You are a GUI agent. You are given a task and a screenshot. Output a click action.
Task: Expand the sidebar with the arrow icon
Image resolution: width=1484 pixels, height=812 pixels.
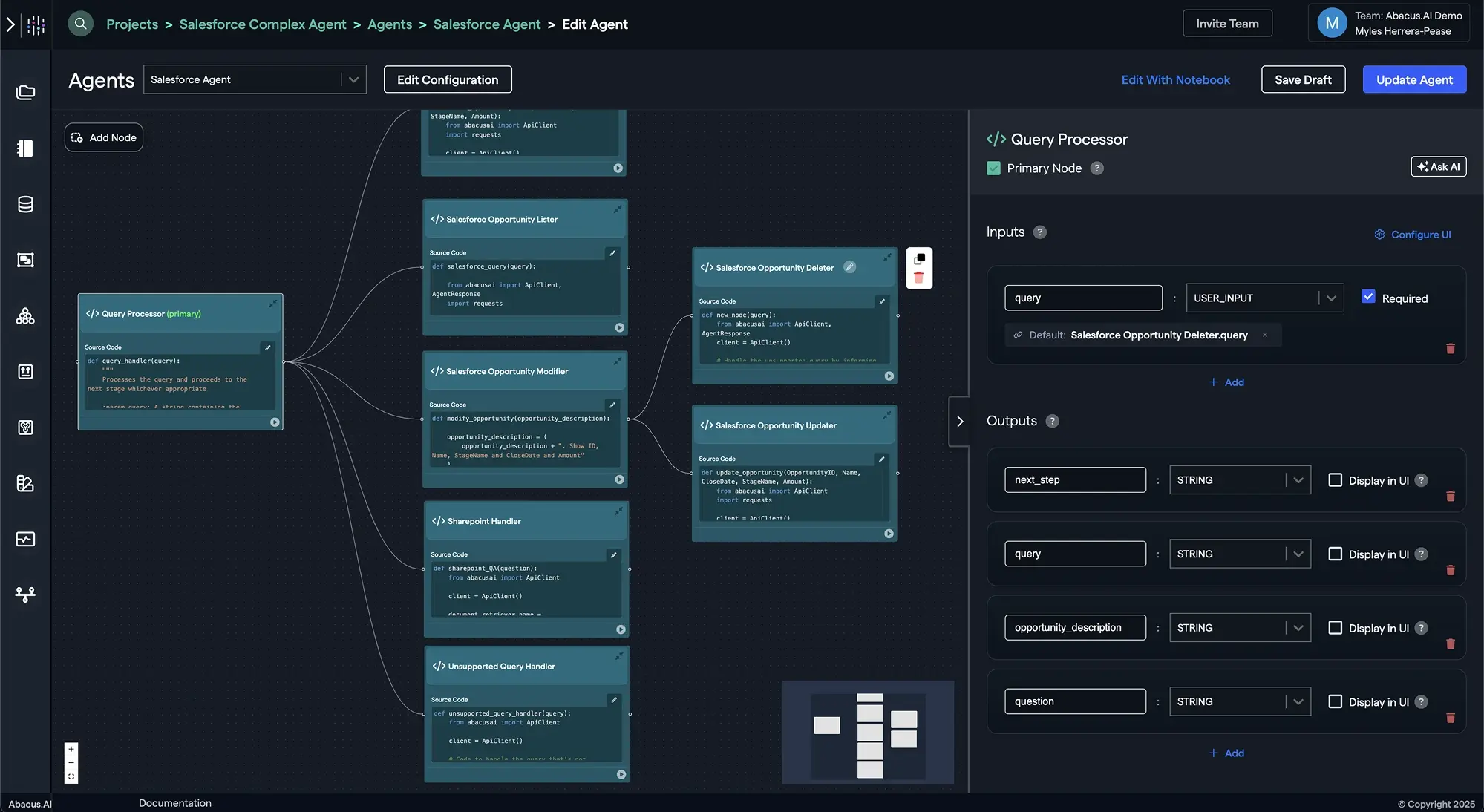10,24
